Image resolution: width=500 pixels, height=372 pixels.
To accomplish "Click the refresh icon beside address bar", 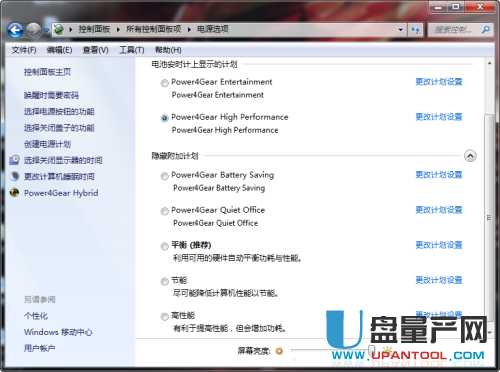I will [x=415, y=30].
